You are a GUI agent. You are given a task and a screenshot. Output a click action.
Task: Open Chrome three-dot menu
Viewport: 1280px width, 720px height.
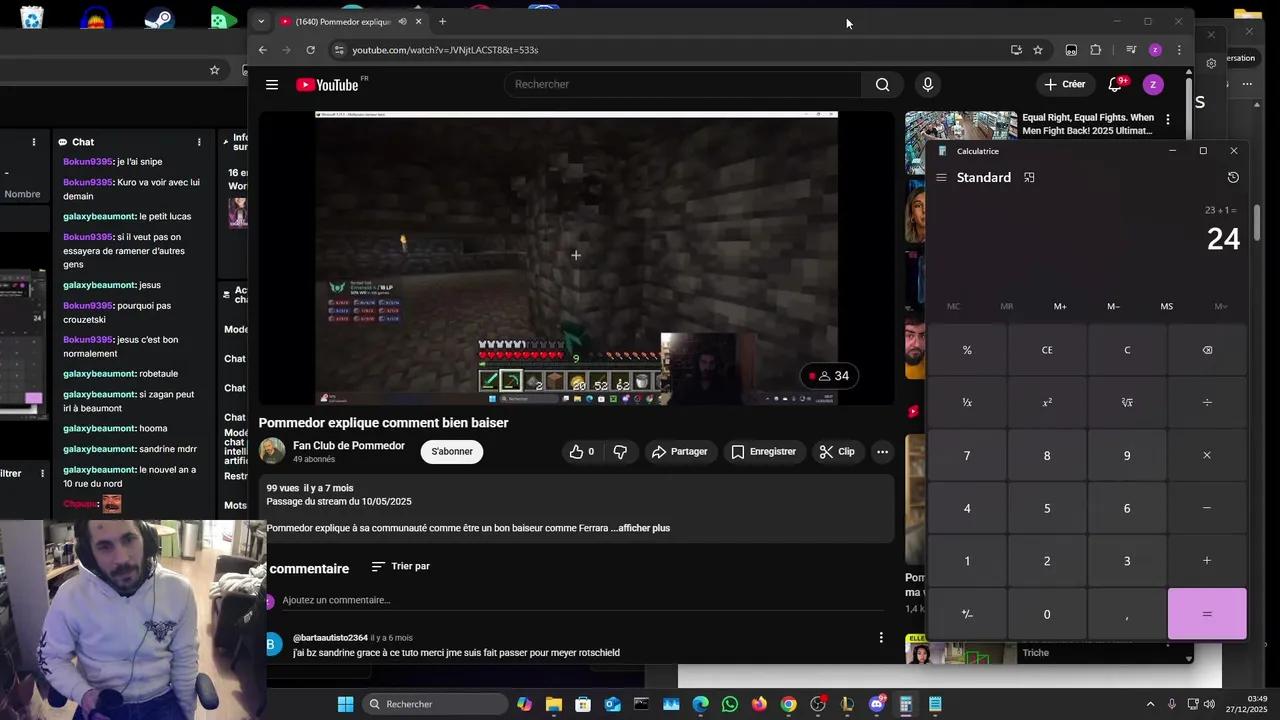[x=1179, y=50]
